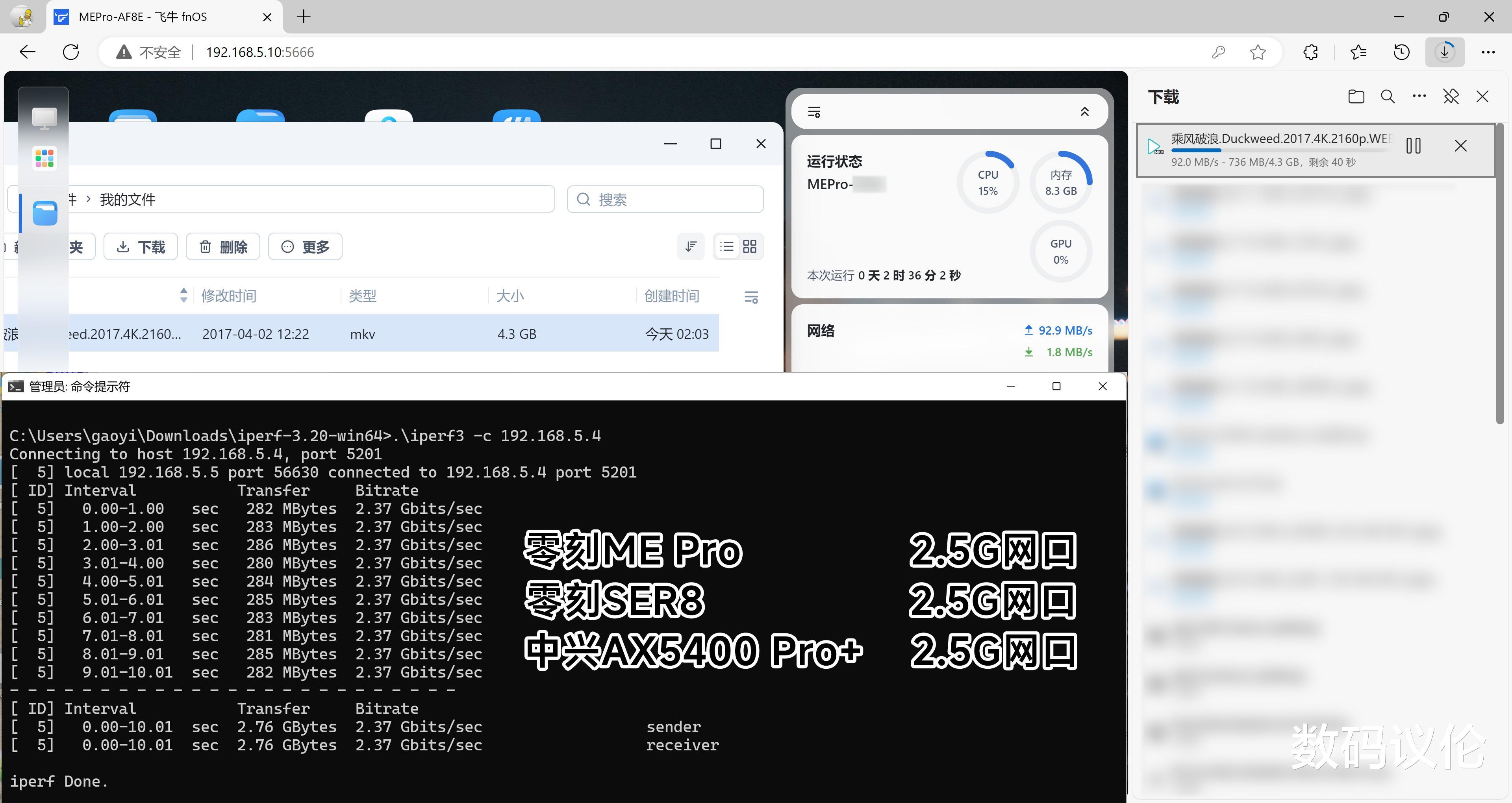Unpin the downloads panel
Viewport: 1512px width, 803px height.
(1451, 97)
